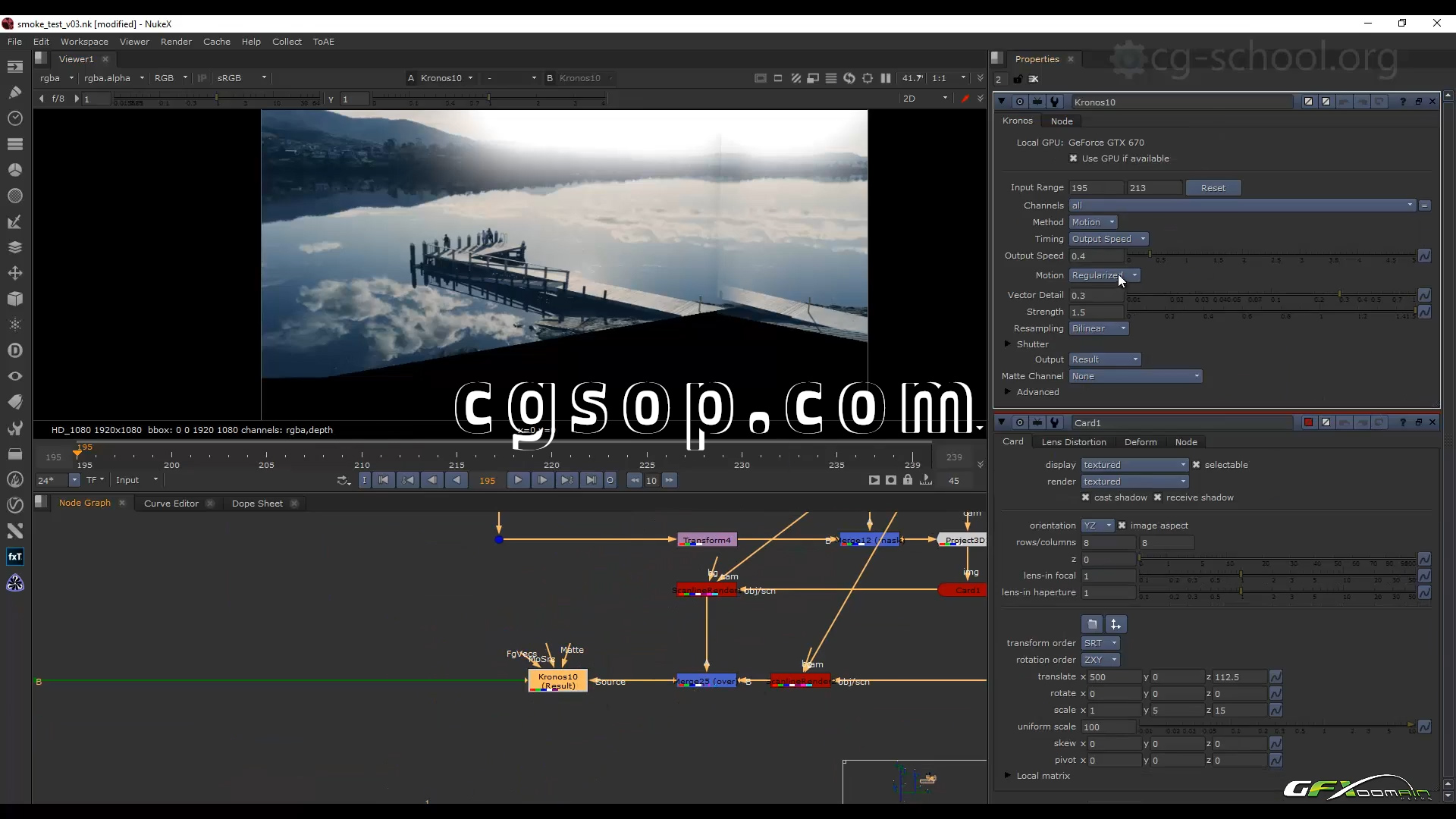Open the Resampling Bilinear dropdown
The width and height of the screenshot is (1456, 819).
(x=1099, y=328)
